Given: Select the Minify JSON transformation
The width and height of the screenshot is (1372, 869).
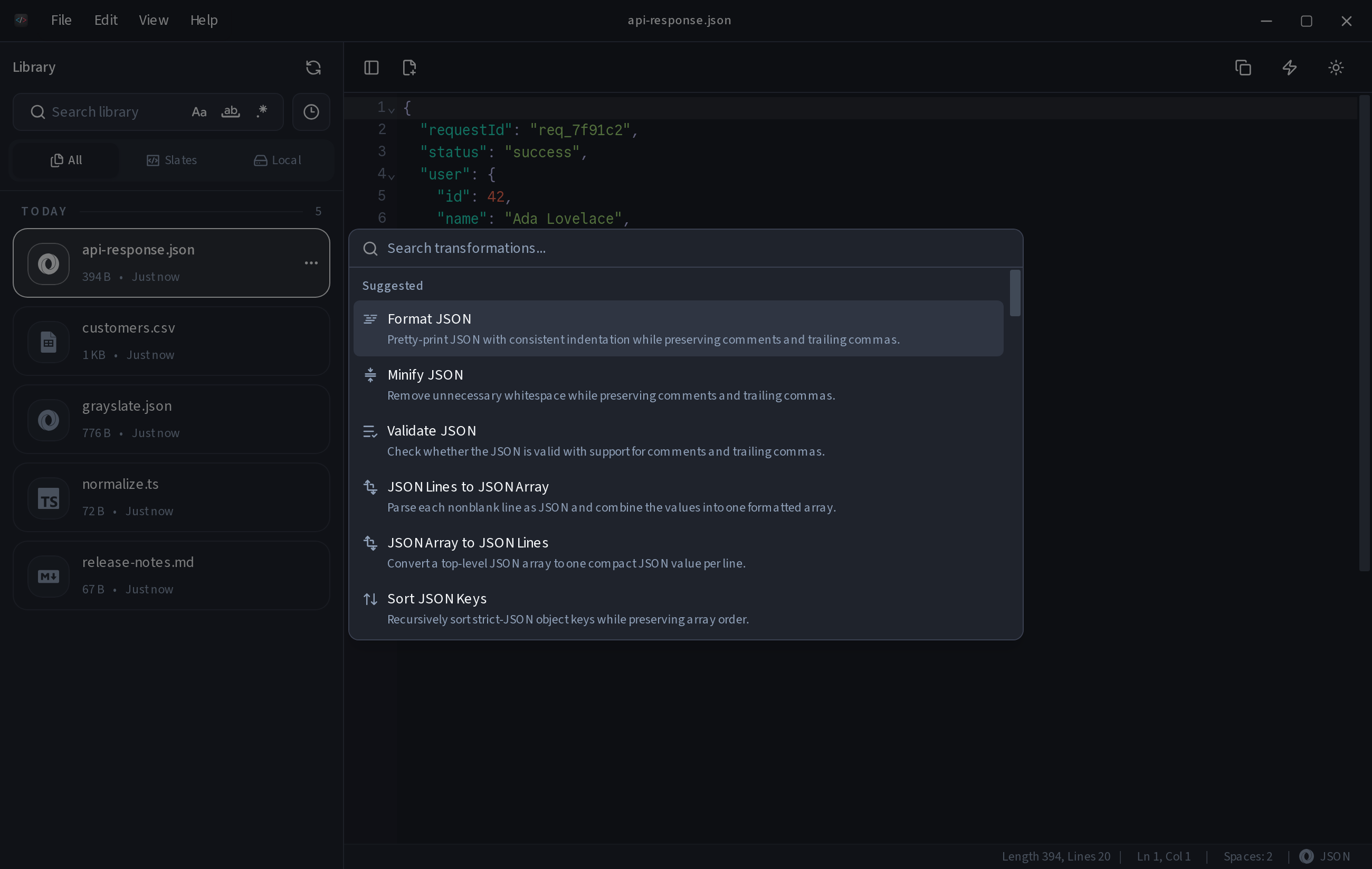Looking at the screenshot, I should point(678,384).
